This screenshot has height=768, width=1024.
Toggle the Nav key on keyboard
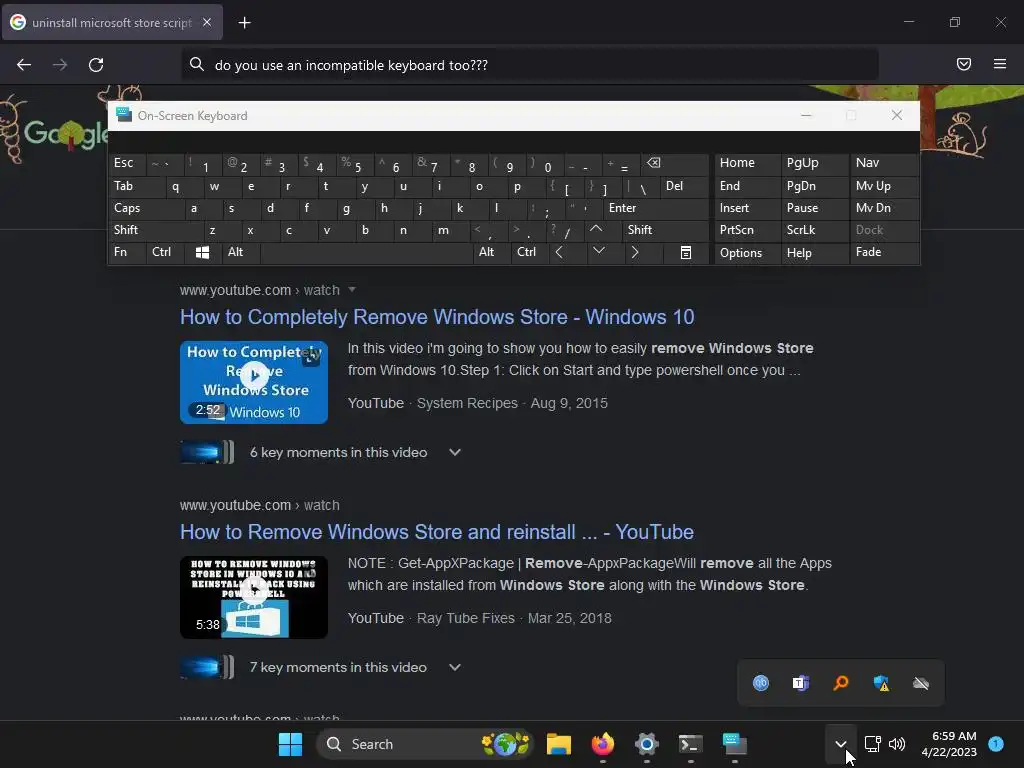(x=884, y=163)
